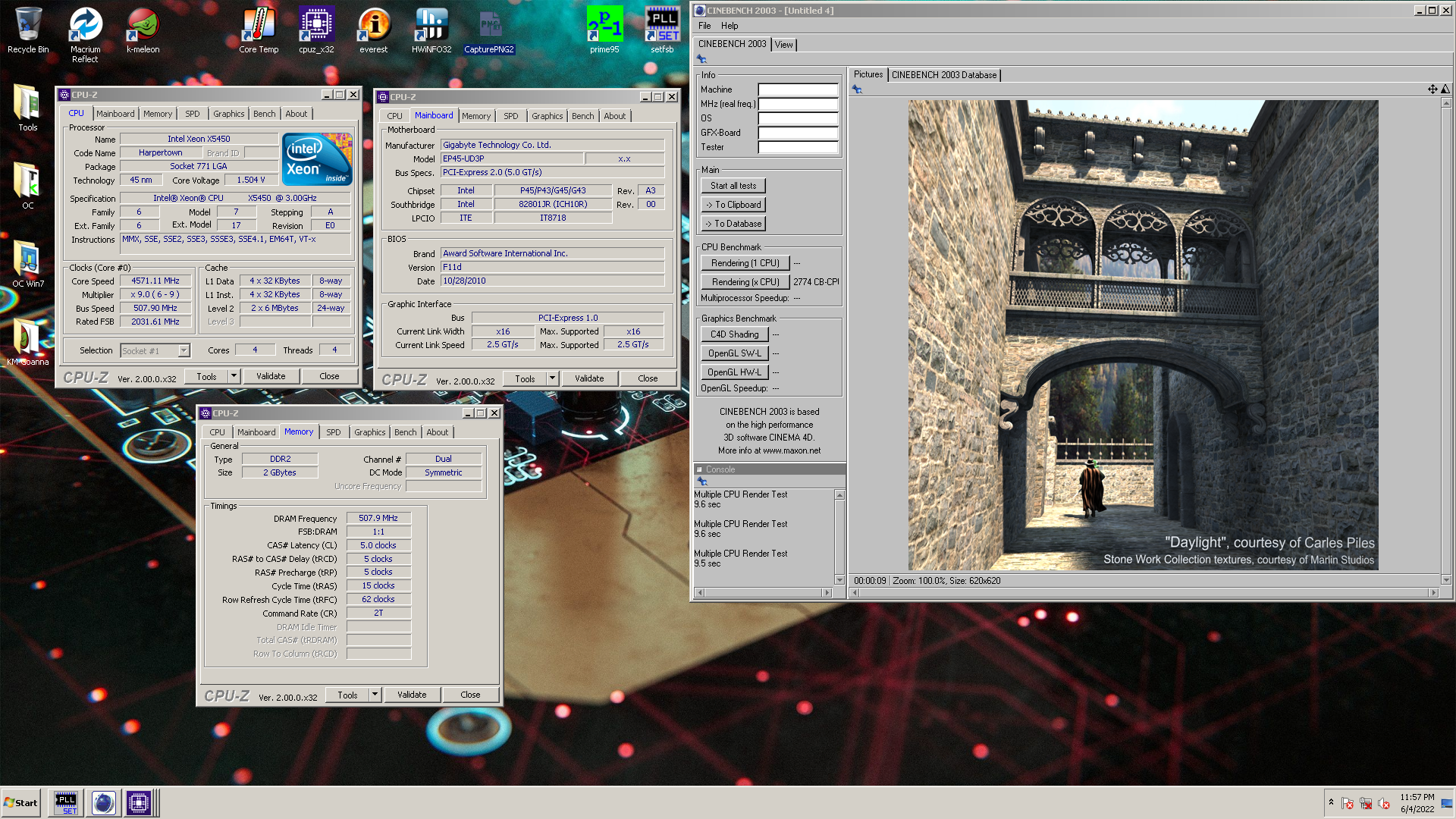Click the picture zoom triangle icon
The width and height of the screenshot is (1456, 819).
pyautogui.click(x=1445, y=89)
